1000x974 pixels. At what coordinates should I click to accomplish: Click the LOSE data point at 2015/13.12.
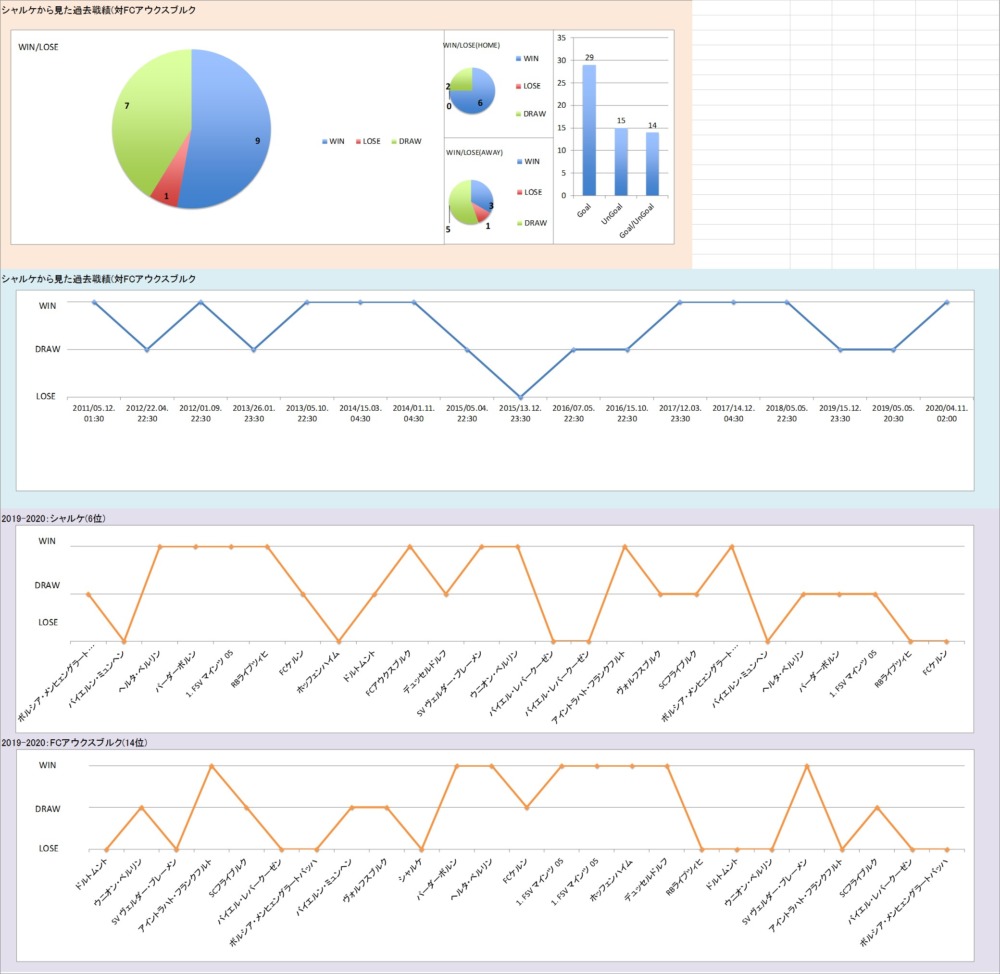pos(520,396)
